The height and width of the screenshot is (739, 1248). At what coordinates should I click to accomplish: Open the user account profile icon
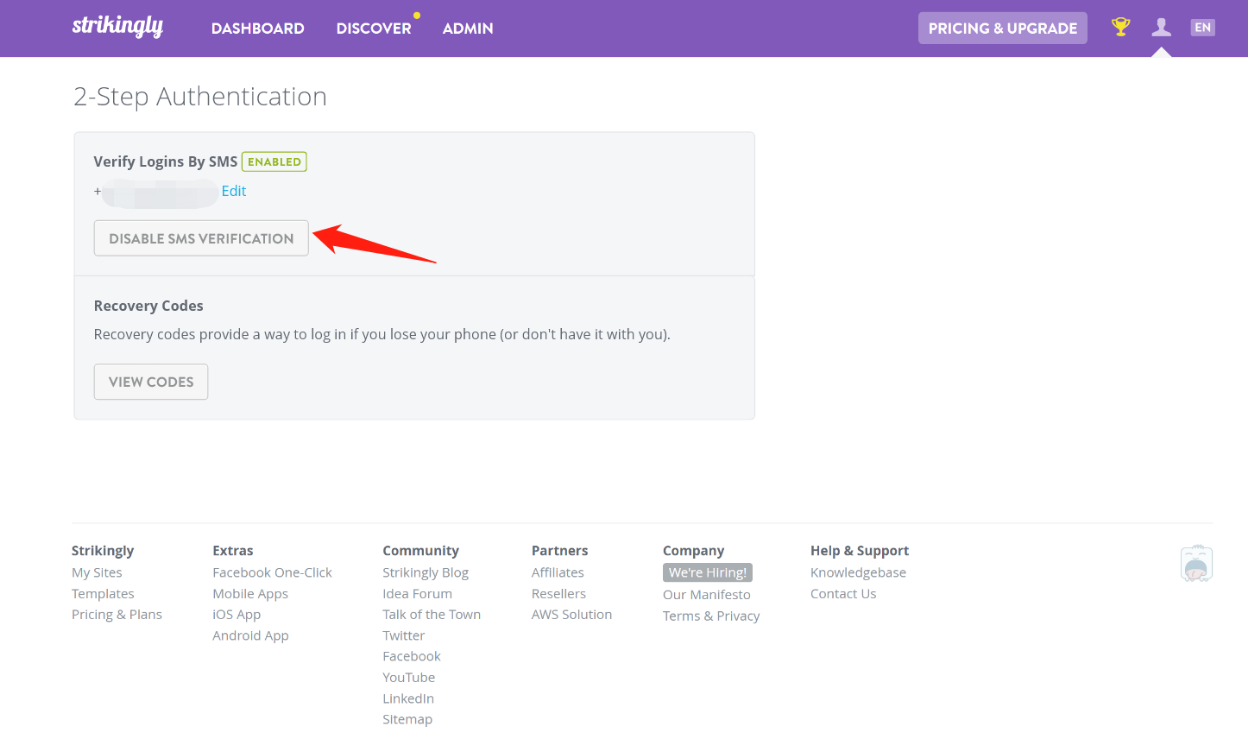pos(1161,27)
